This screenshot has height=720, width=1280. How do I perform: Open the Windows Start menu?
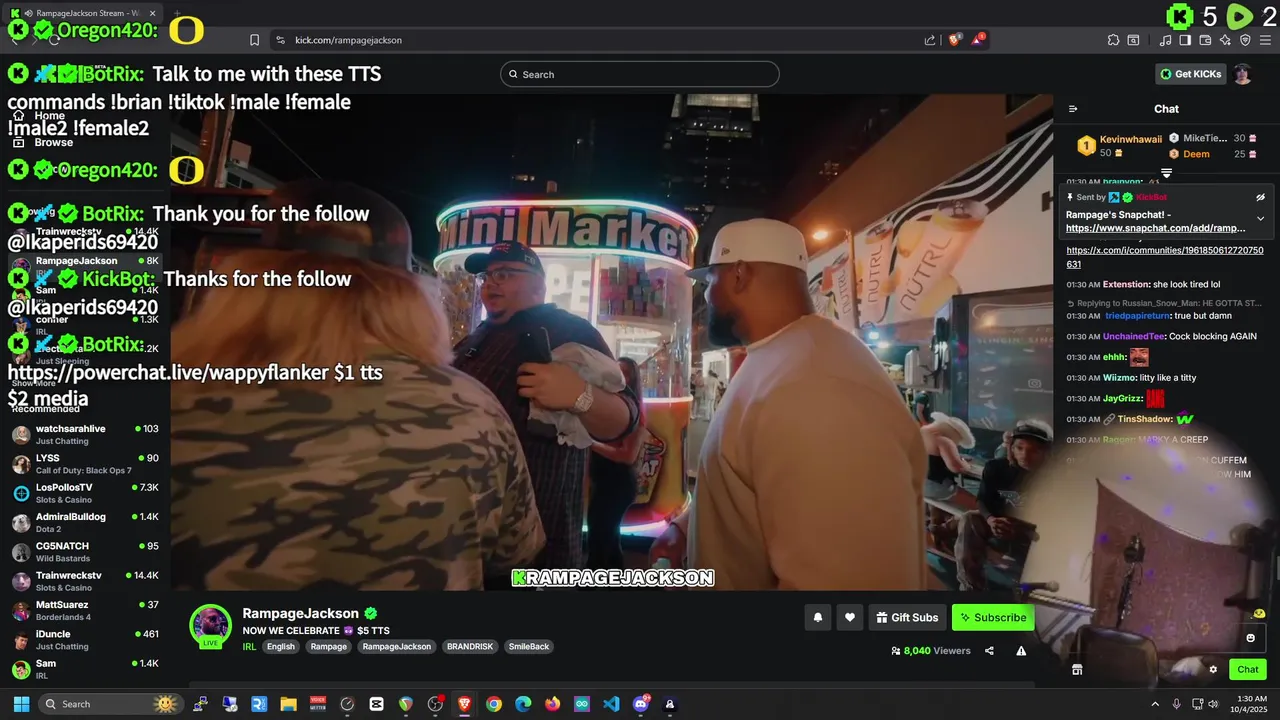[21, 704]
